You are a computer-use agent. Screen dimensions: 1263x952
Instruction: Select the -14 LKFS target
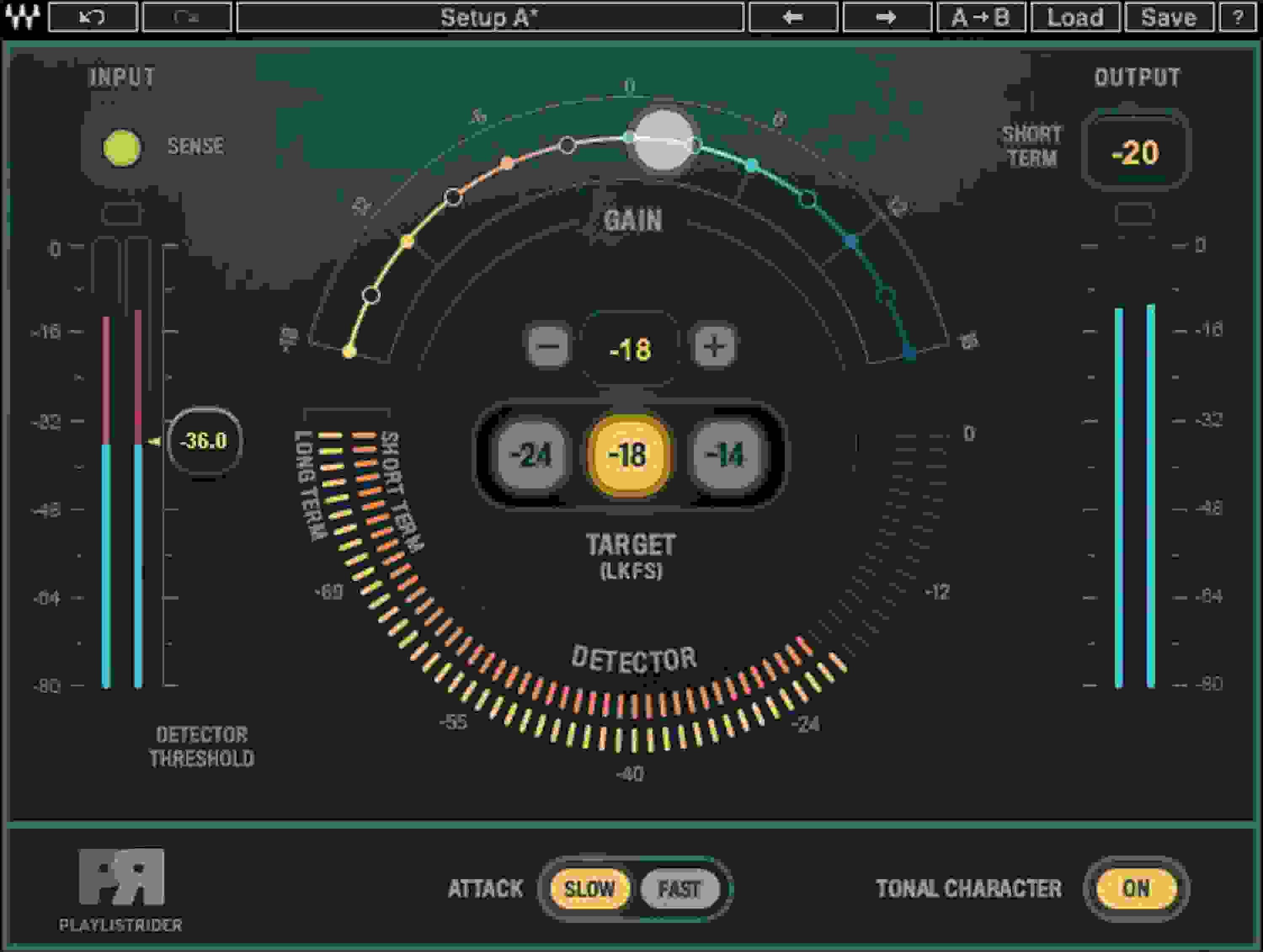(x=725, y=455)
